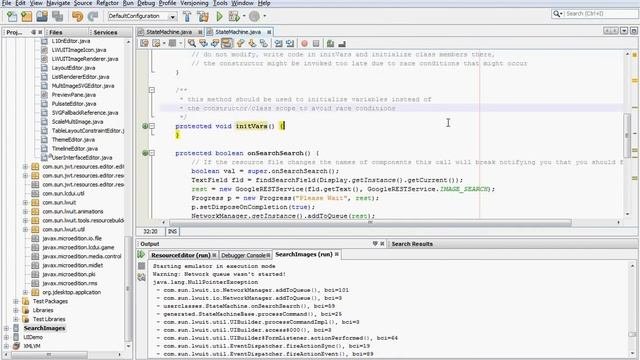
Task: Close the SearchImages (run) output tab
Action: pyautogui.click(x=337, y=254)
